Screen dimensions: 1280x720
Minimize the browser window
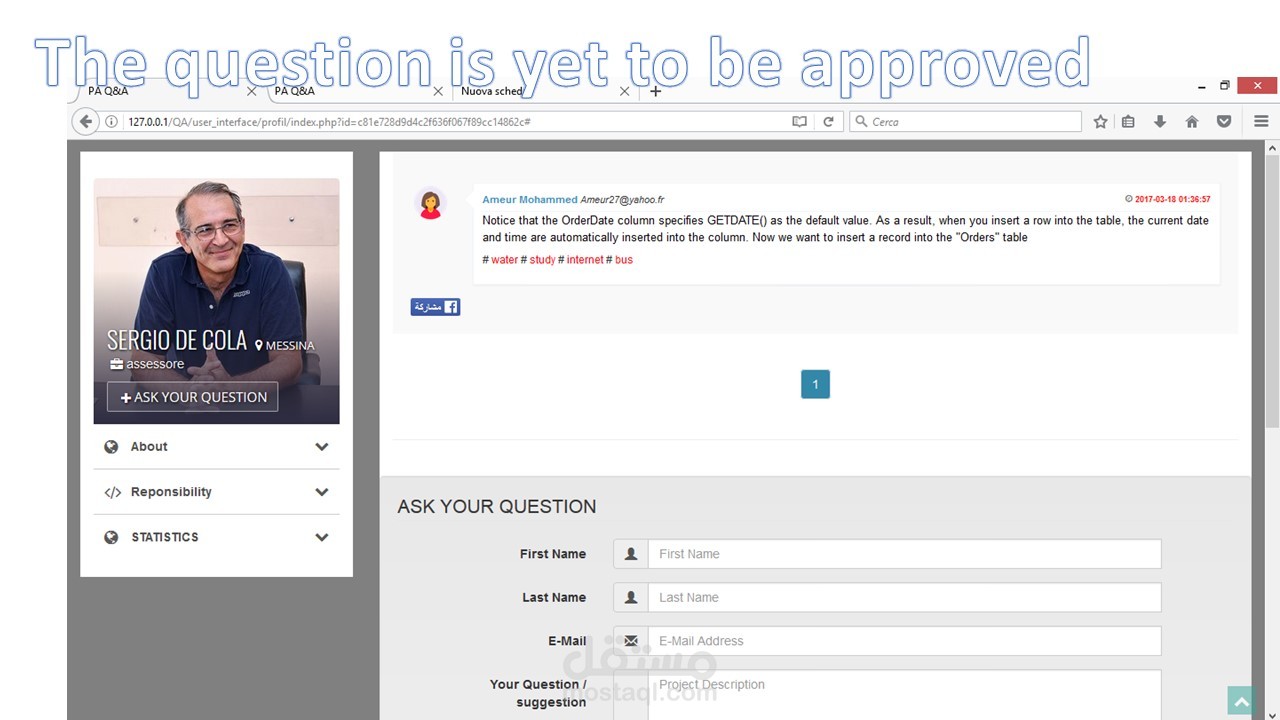(1201, 87)
